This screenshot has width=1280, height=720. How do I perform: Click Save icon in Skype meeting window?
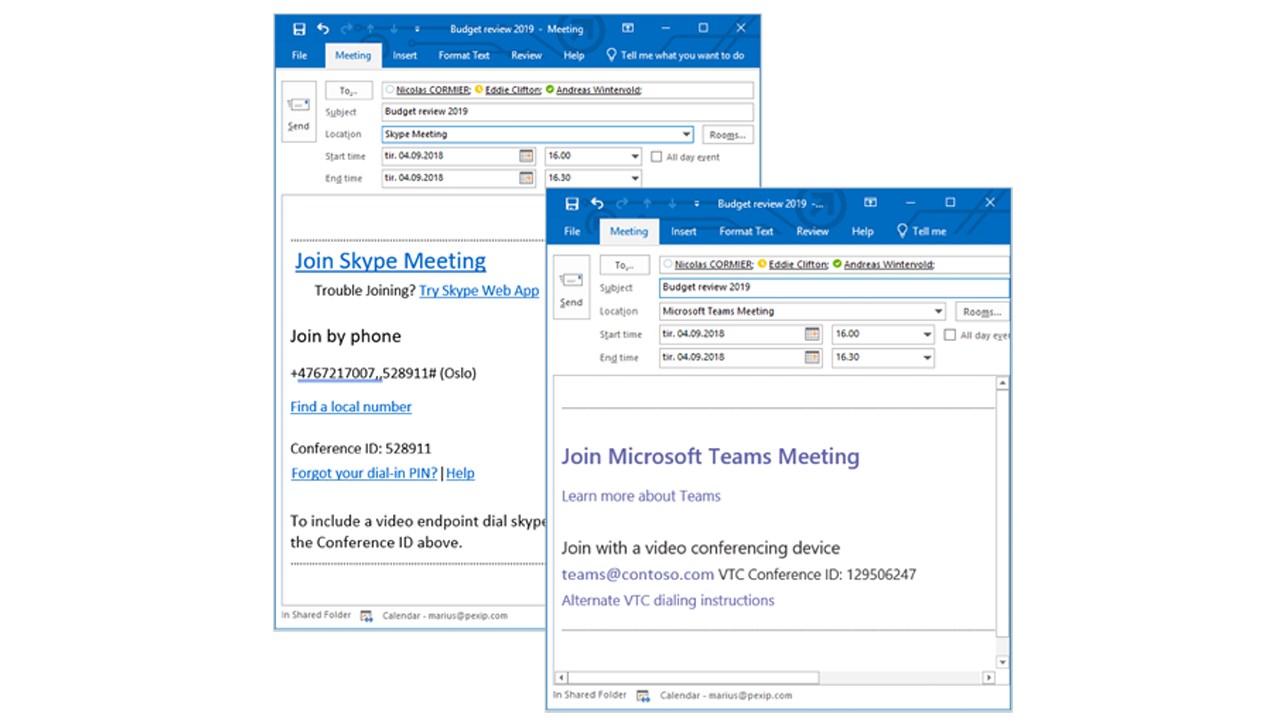298,29
